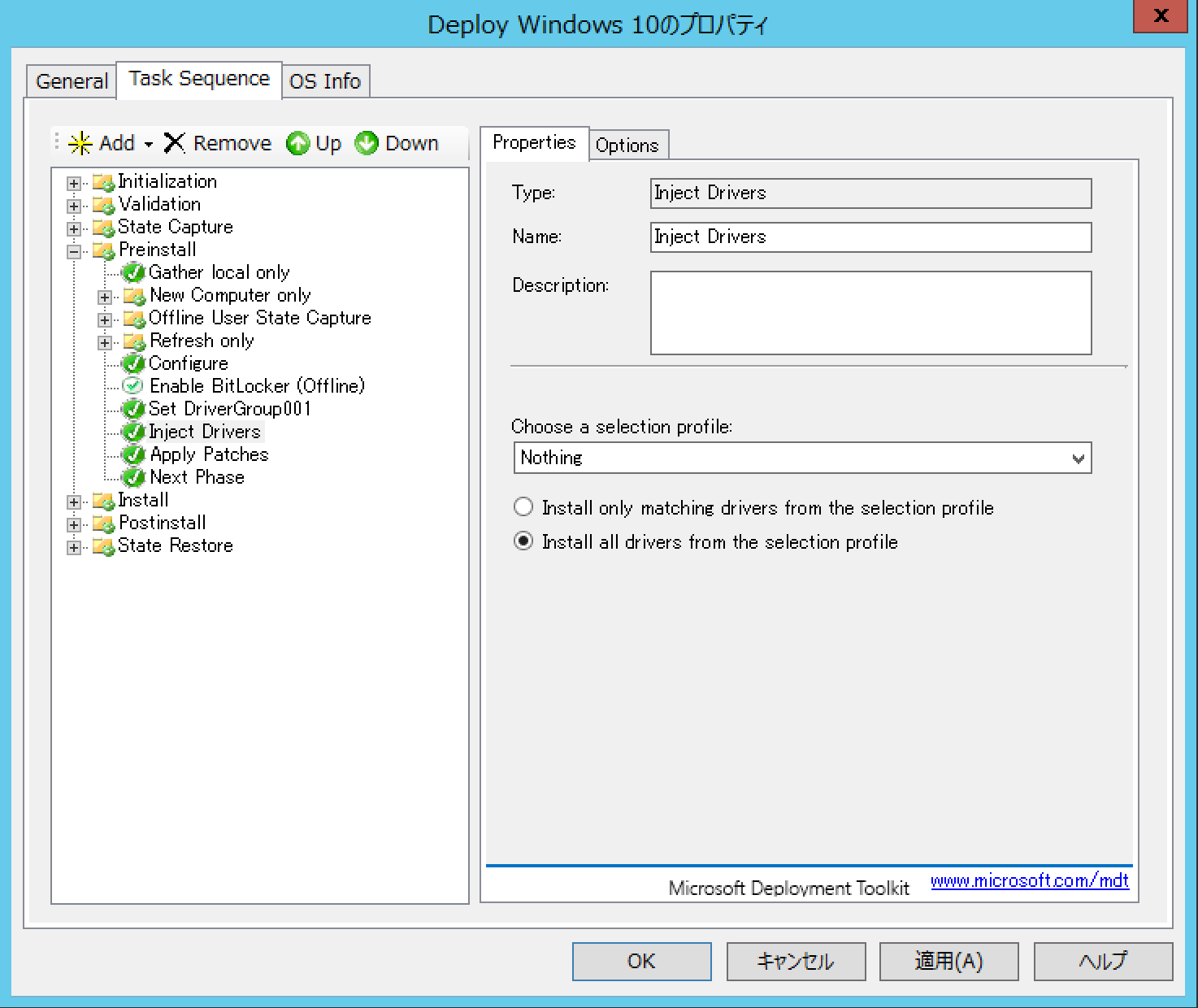Switch to the General tab
Image resolution: width=1198 pixels, height=1008 pixels.
(x=72, y=81)
